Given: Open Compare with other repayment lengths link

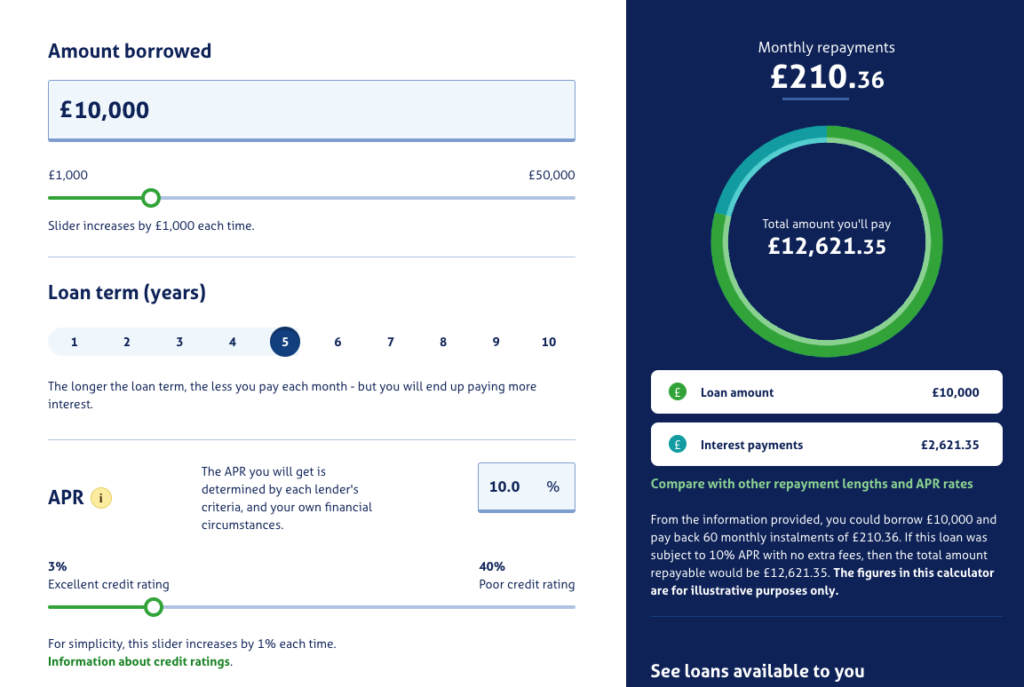Looking at the screenshot, I should 812,484.
